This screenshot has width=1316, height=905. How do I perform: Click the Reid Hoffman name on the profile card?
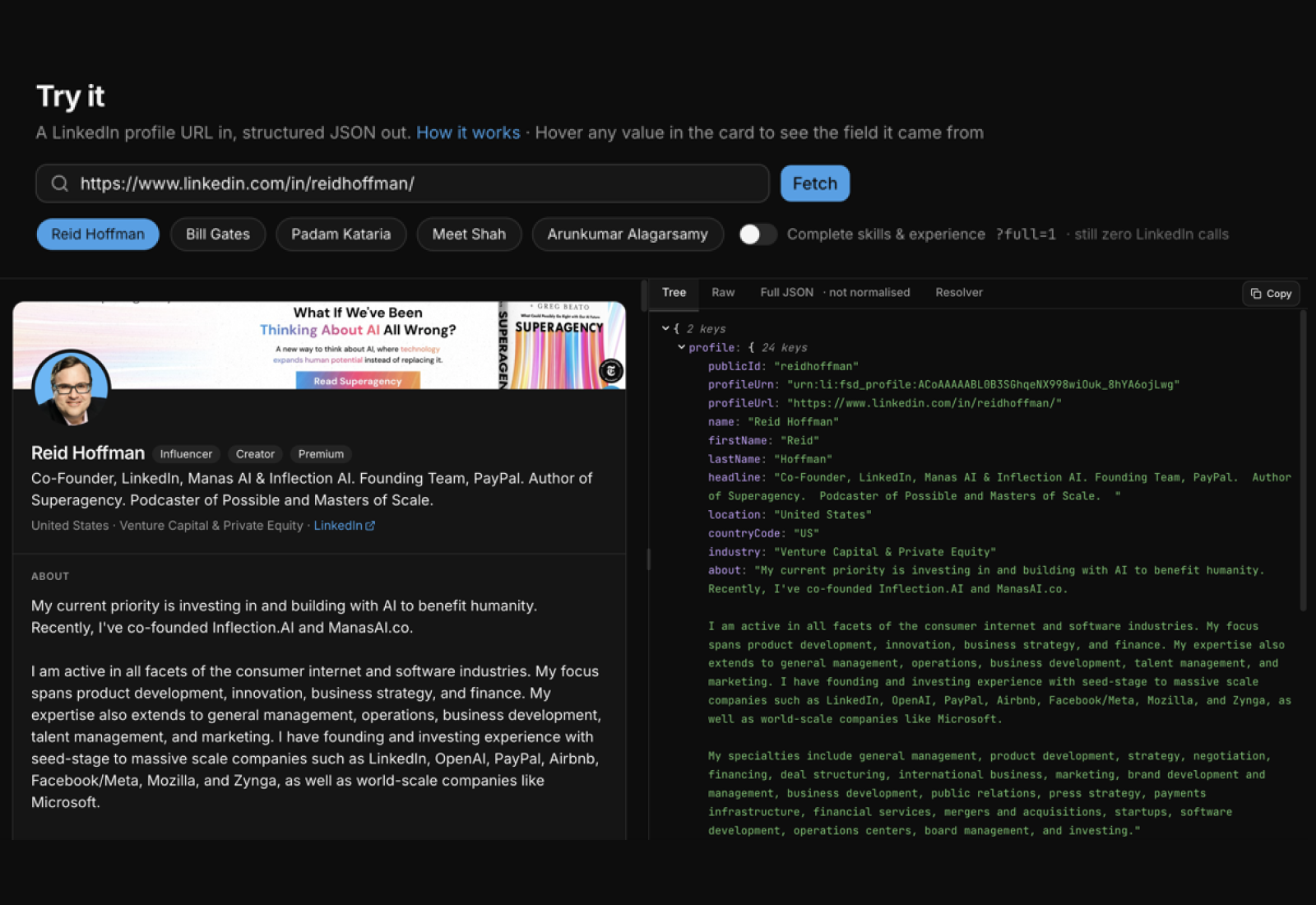click(88, 453)
